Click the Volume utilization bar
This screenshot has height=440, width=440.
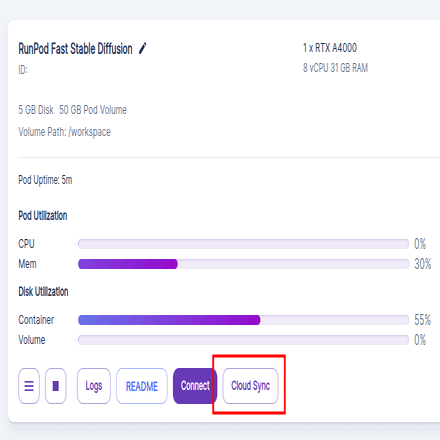[243, 340]
